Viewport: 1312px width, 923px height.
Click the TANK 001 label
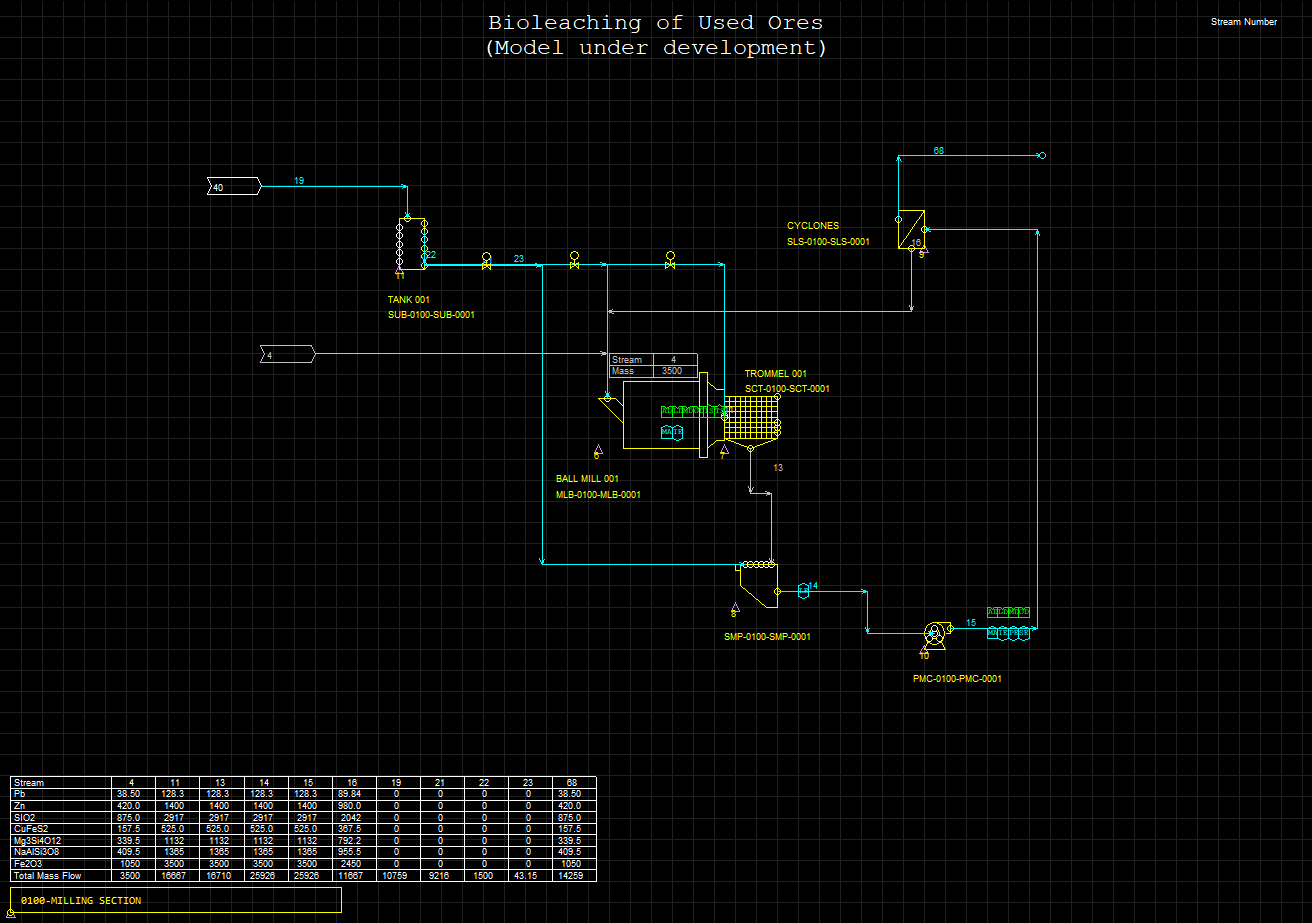click(409, 299)
